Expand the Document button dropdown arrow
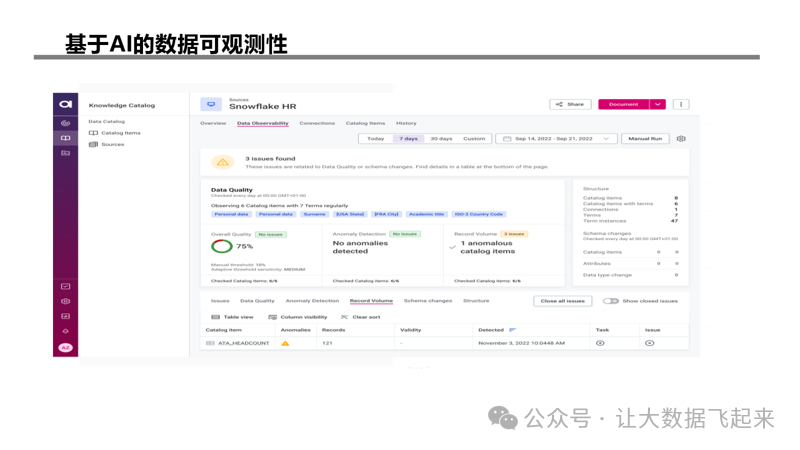800x450 pixels. (657, 104)
